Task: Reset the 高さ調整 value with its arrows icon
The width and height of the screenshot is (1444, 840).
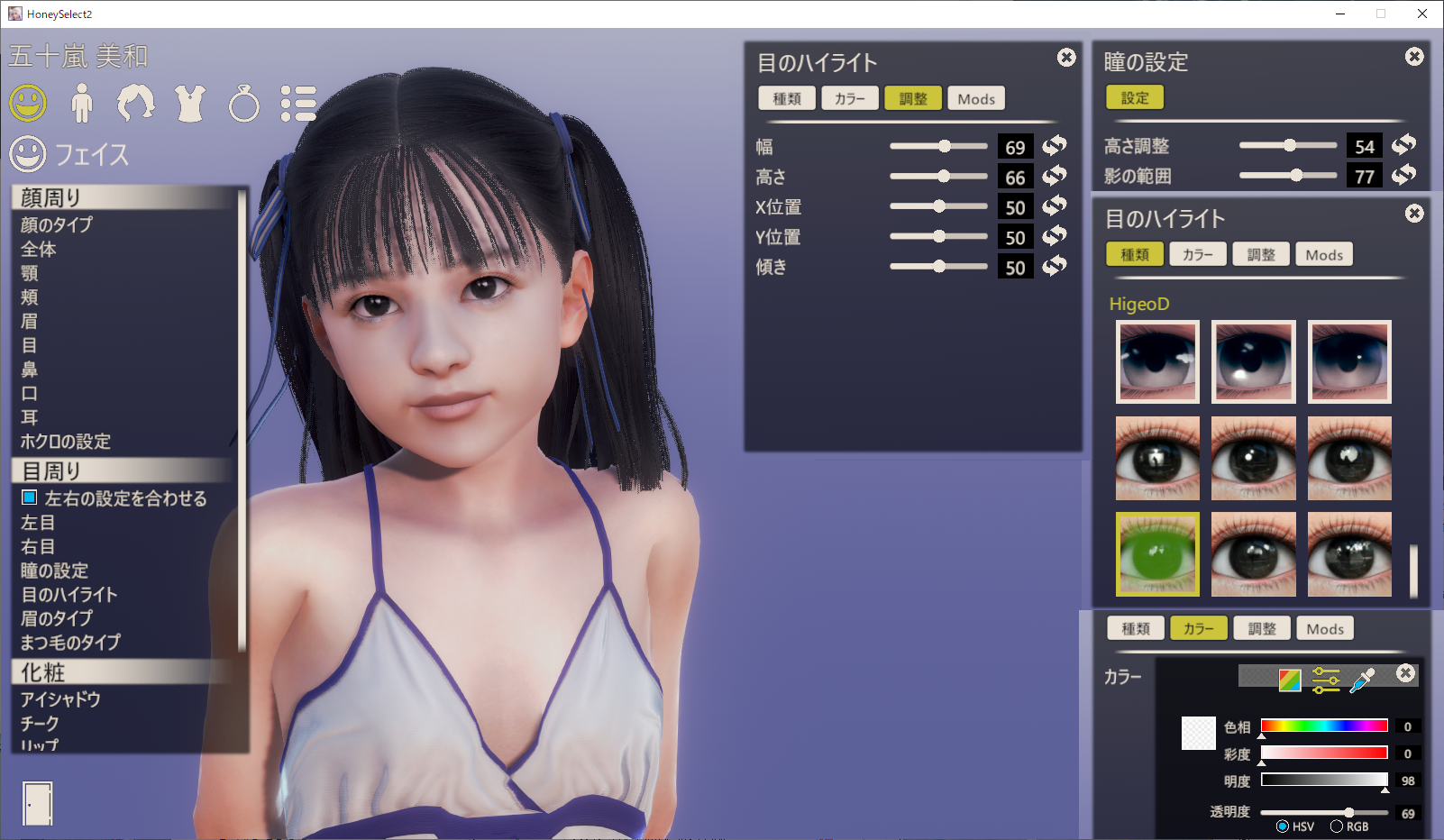Action: [1403, 144]
